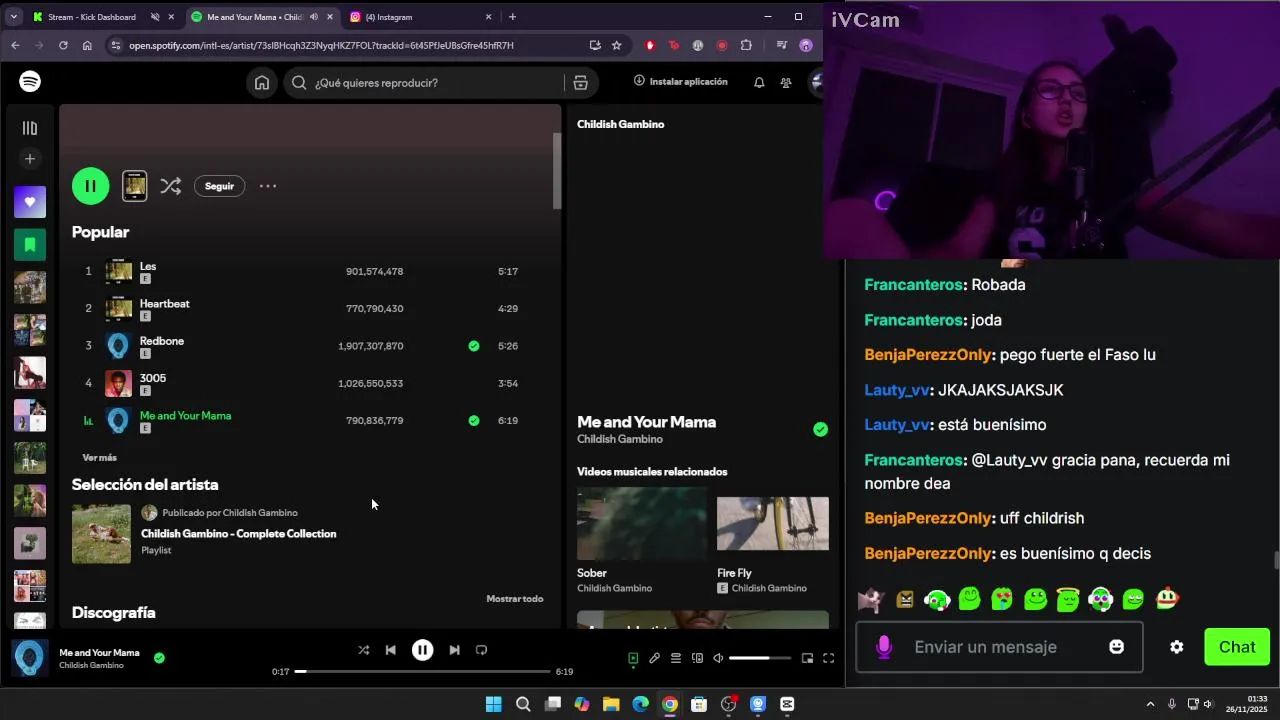Show hidden system tray icons chevron

(x=1150, y=704)
